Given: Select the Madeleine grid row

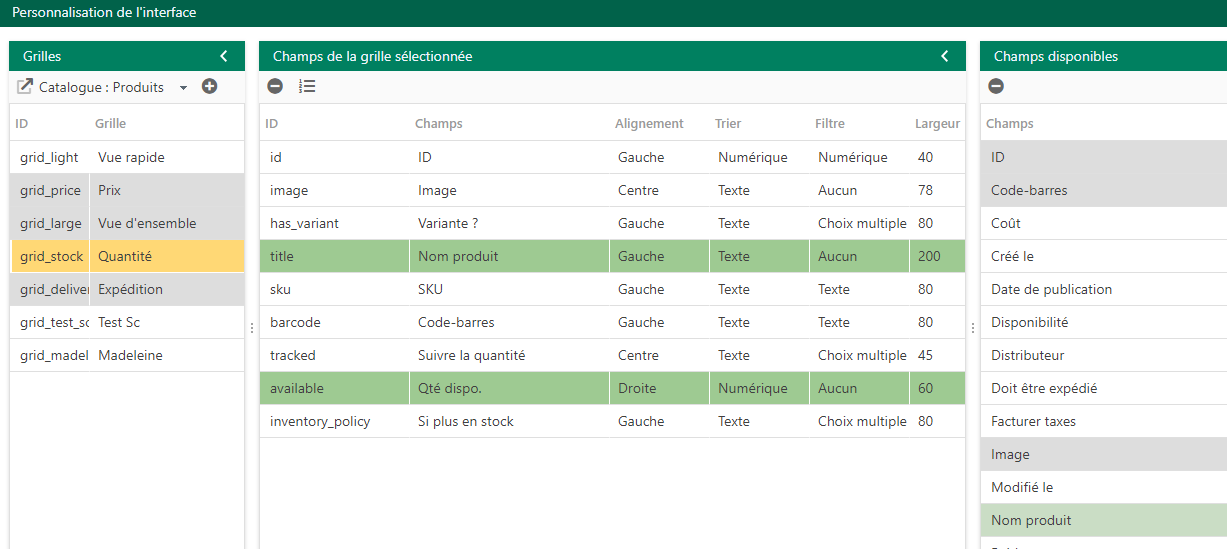Looking at the screenshot, I should [x=127, y=355].
